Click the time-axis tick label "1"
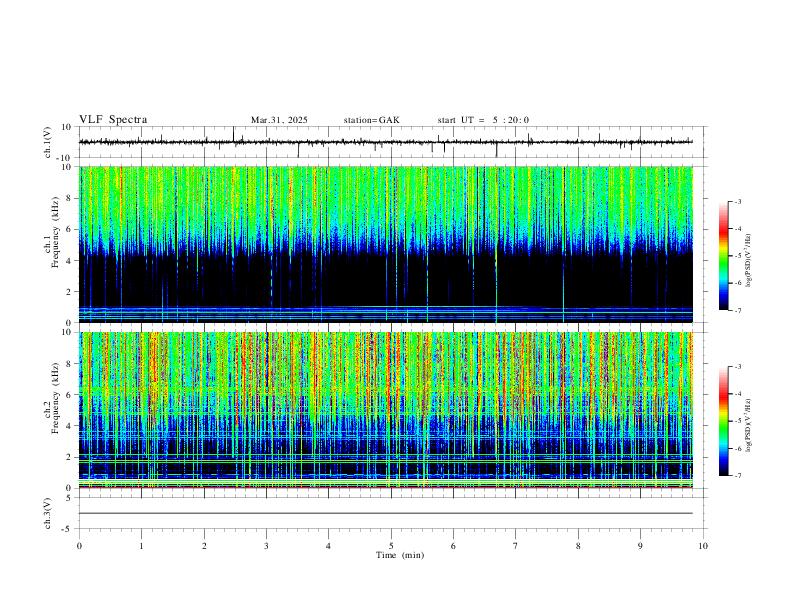Viewport: 792px width, 612px height. point(141,546)
